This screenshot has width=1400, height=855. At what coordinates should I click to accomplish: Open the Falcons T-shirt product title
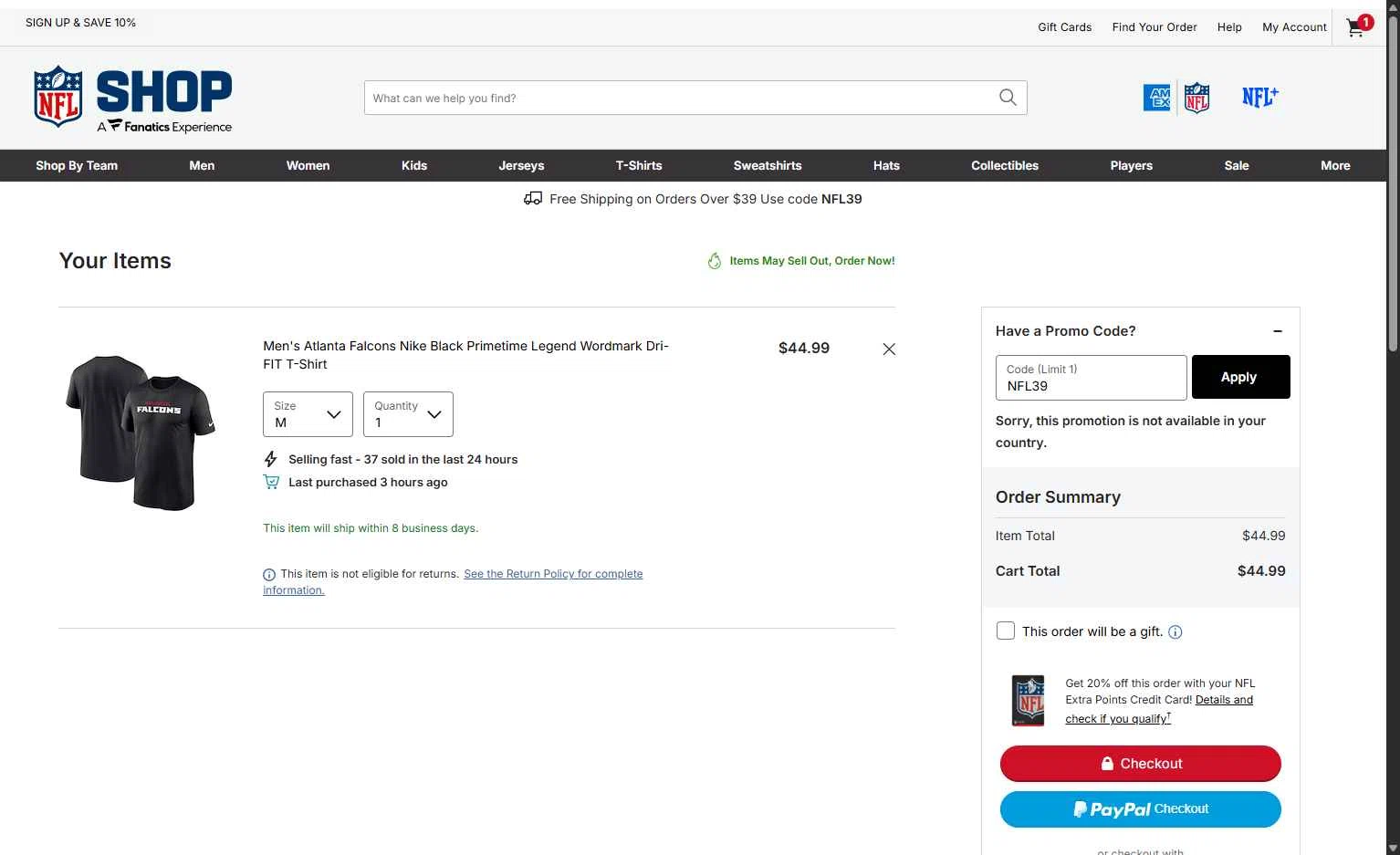point(465,355)
